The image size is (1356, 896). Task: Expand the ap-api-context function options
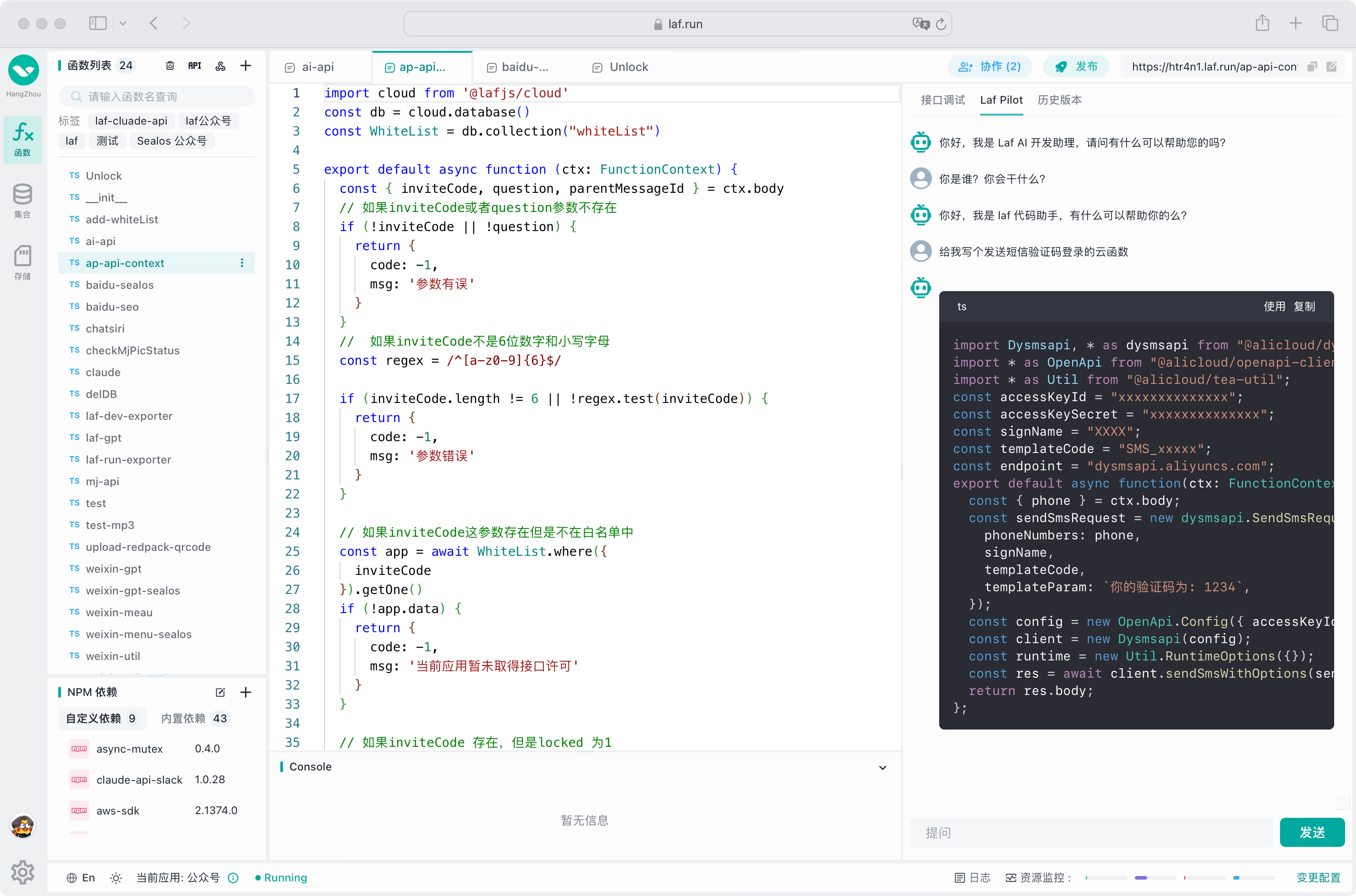coord(244,263)
